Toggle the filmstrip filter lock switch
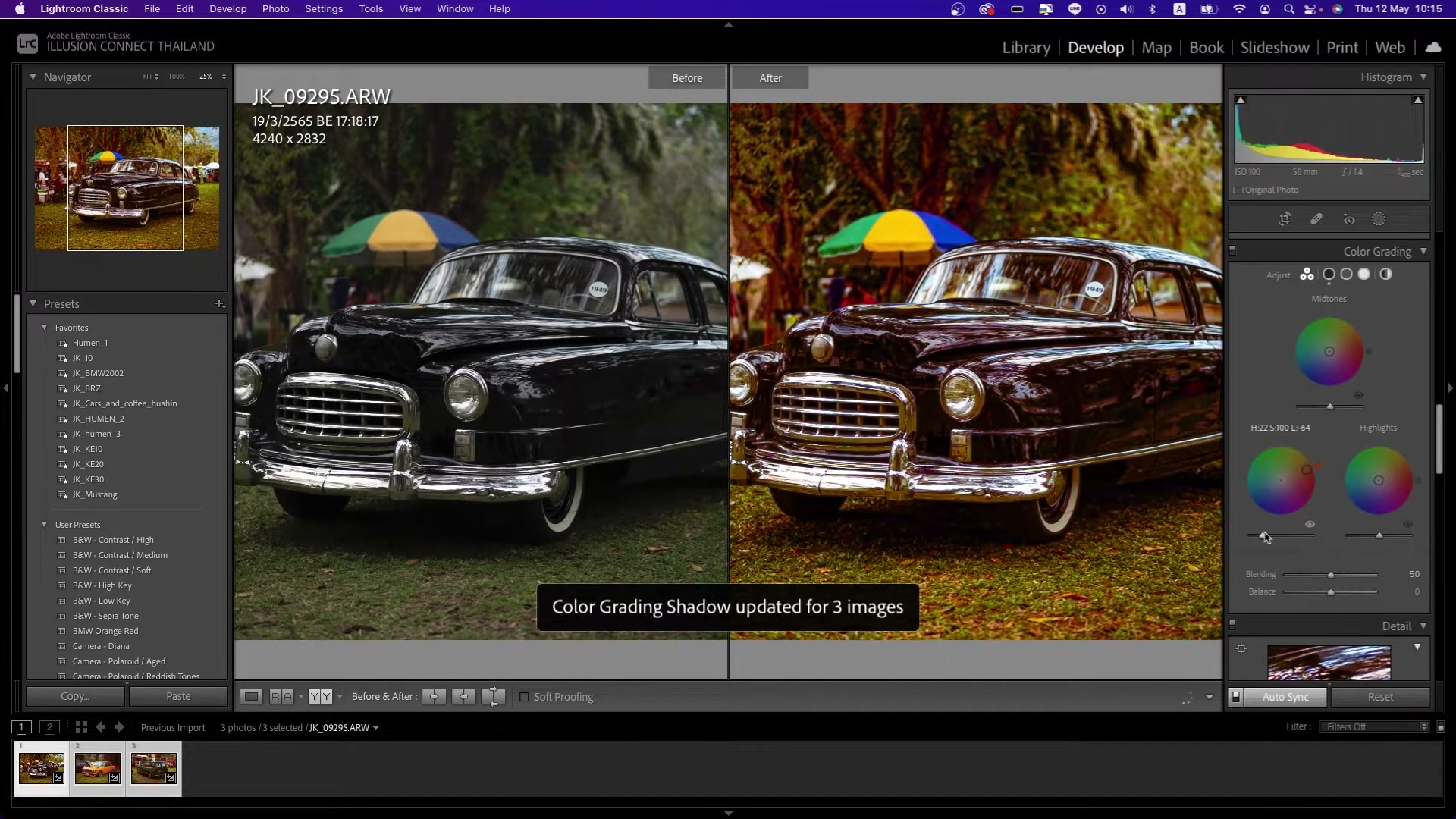The width and height of the screenshot is (1456, 819). coord(1441,726)
